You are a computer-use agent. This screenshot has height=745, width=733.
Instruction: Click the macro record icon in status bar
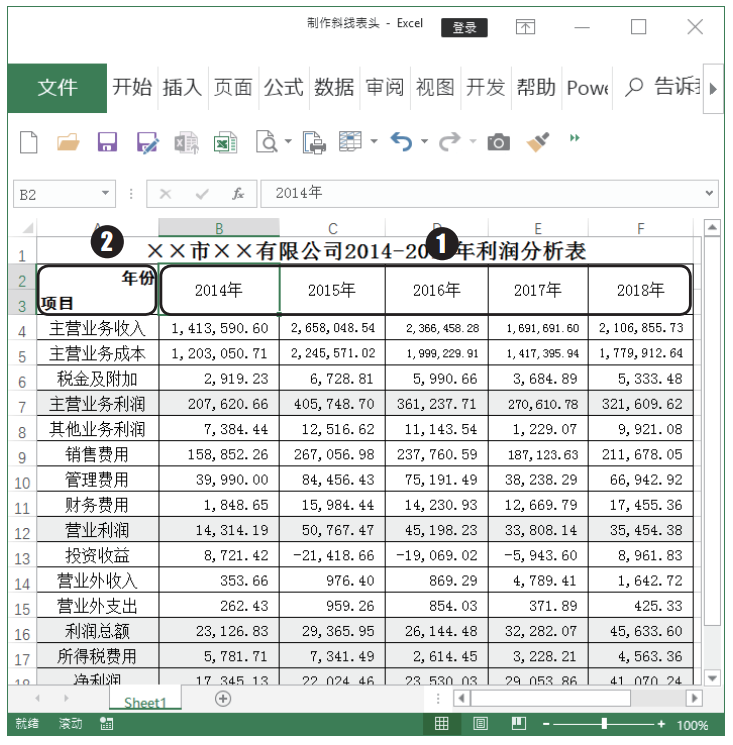[106, 724]
